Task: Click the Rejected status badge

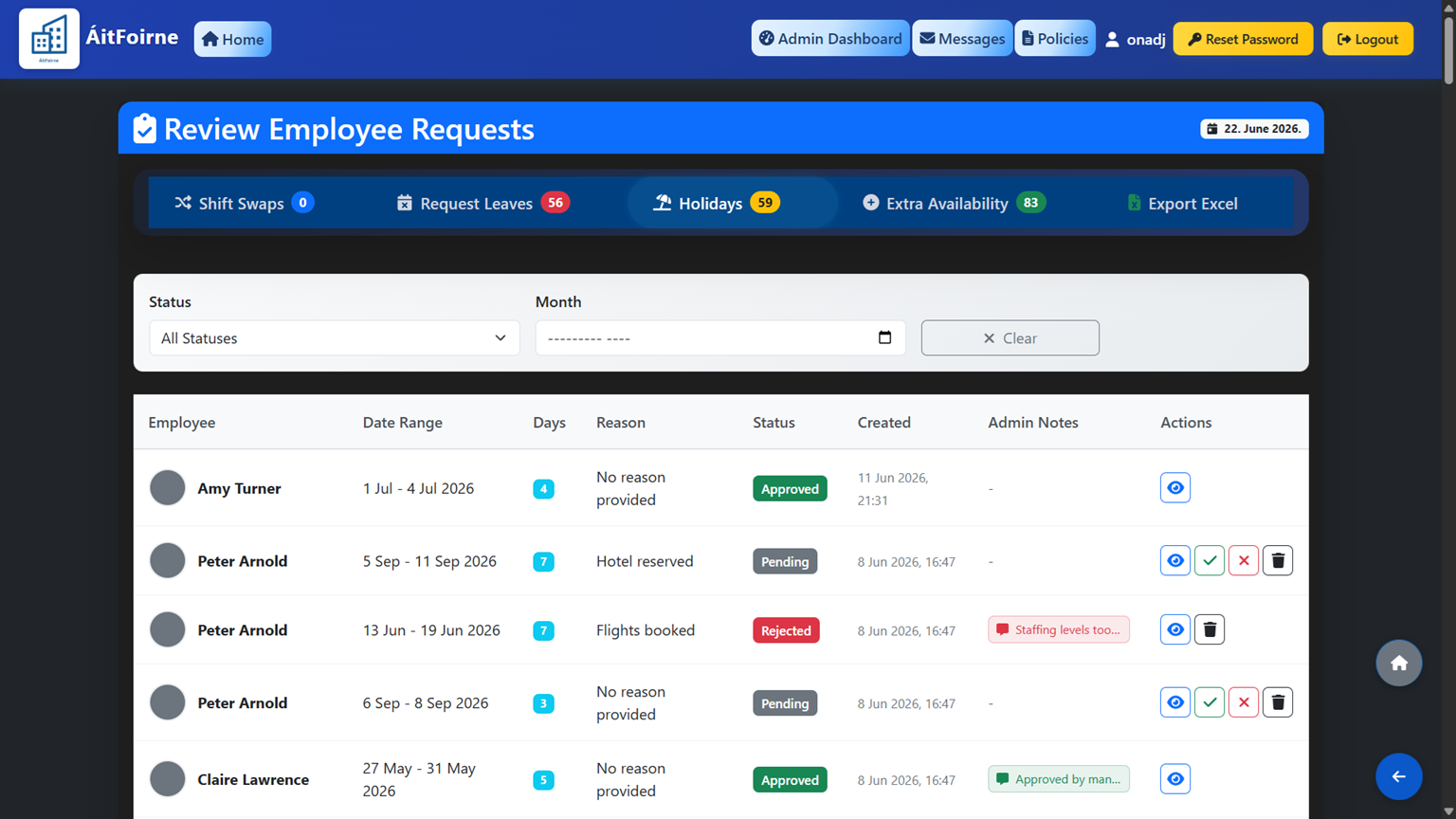Action: coord(786,630)
